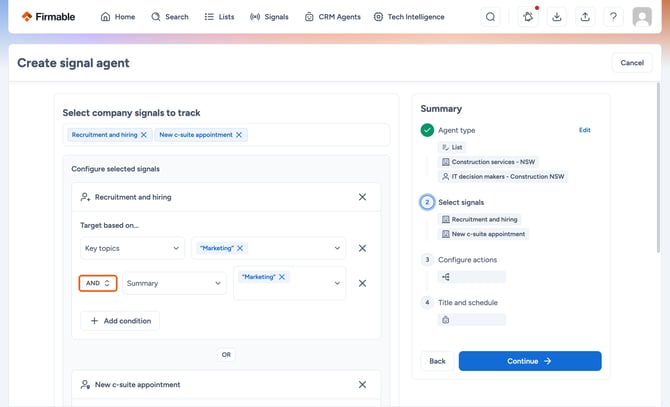
Task: Click step 2 Select signals indicator
Action: click(427, 202)
